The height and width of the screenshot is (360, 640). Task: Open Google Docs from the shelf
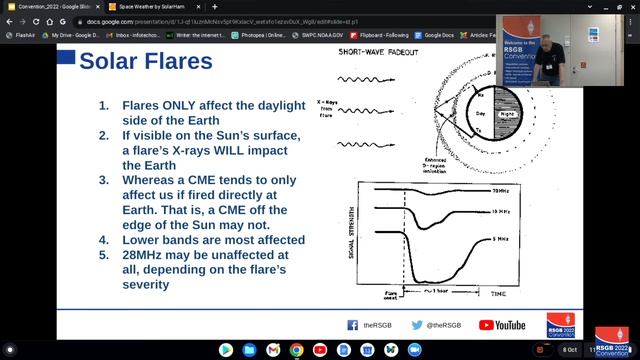pos(344,350)
